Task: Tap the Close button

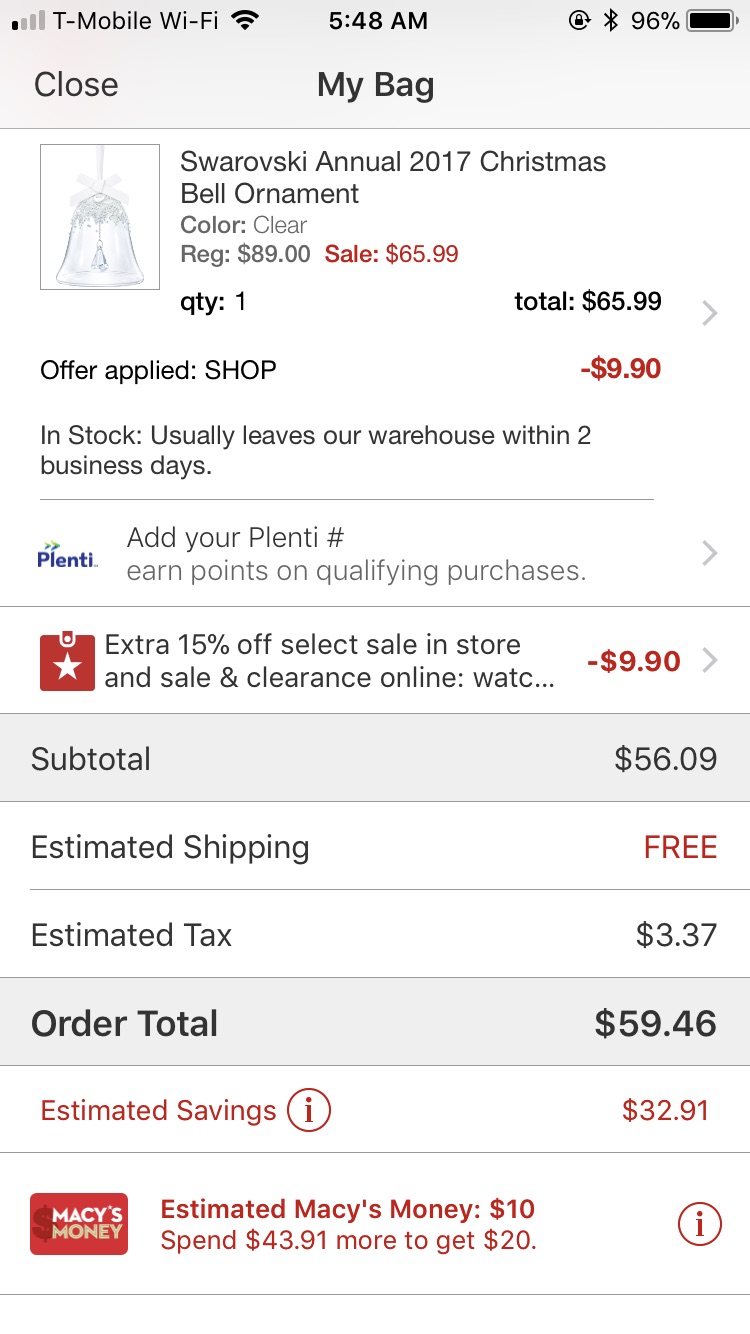Action: 76,85
